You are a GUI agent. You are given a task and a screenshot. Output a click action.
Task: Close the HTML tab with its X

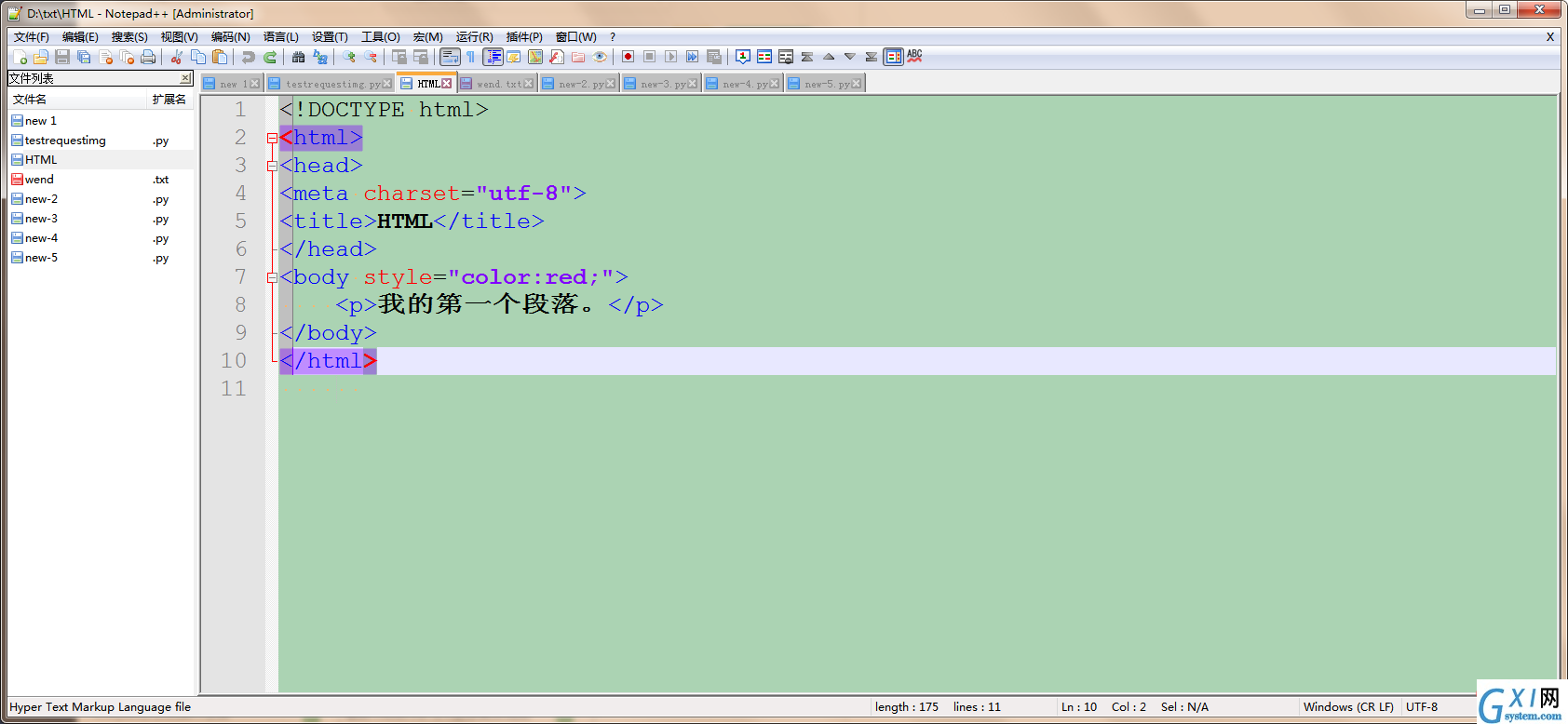tap(447, 84)
